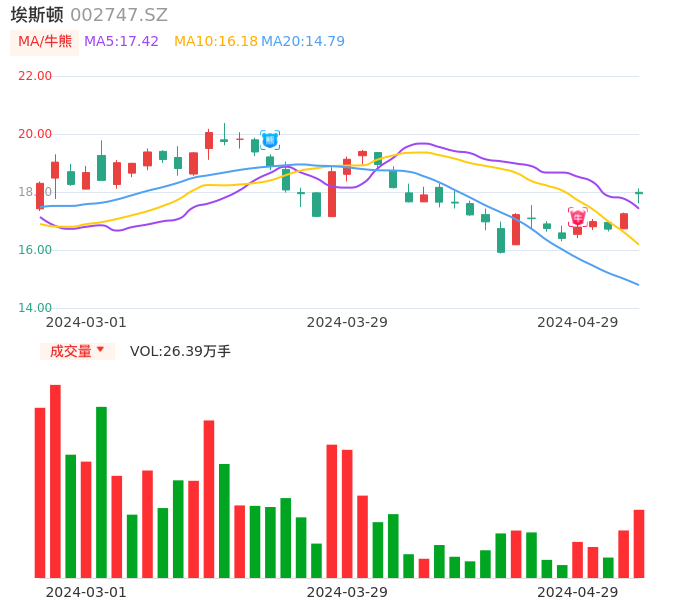
Task: Click the last red volume bar on the right
Action: (x=639, y=544)
